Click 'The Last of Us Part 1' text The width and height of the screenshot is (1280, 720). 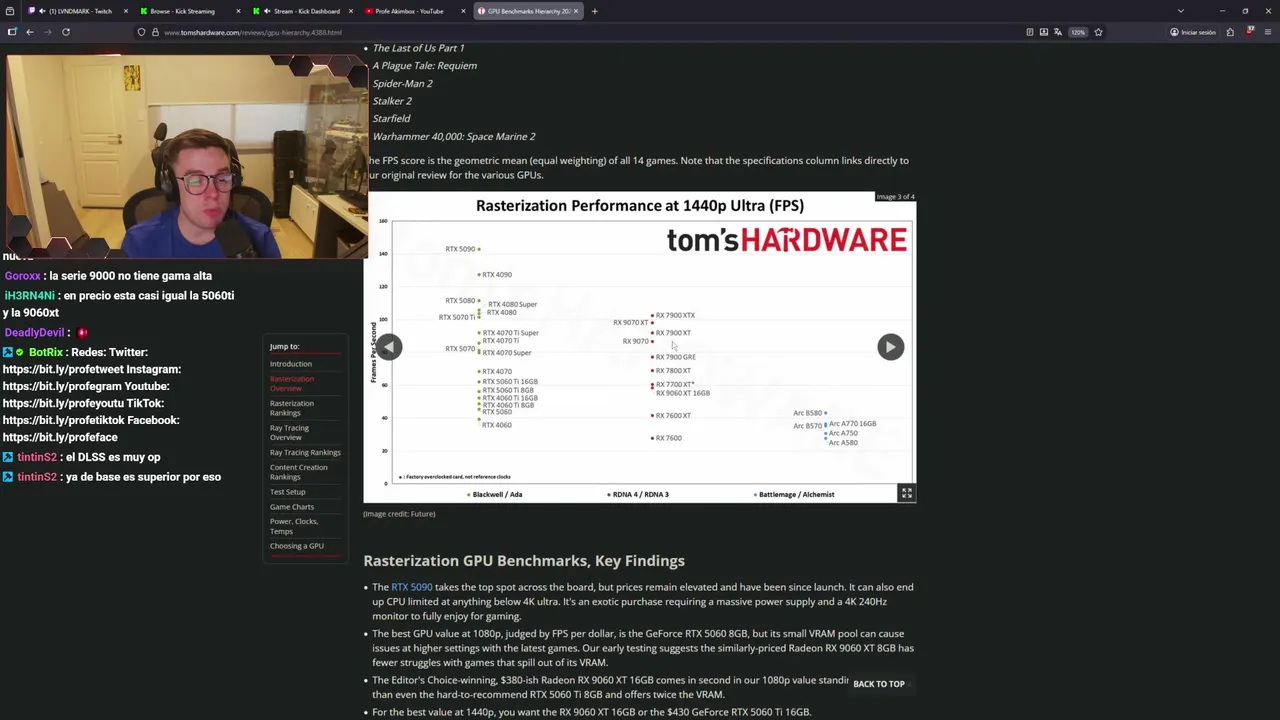tap(418, 48)
